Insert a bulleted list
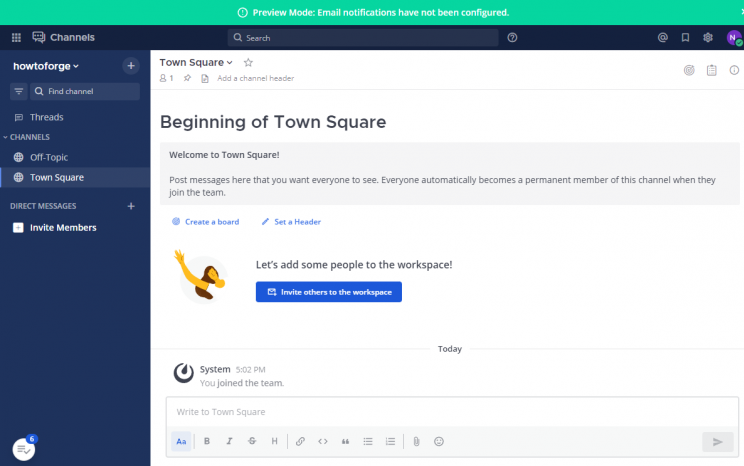This screenshot has height=466, width=744. click(368, 441)
